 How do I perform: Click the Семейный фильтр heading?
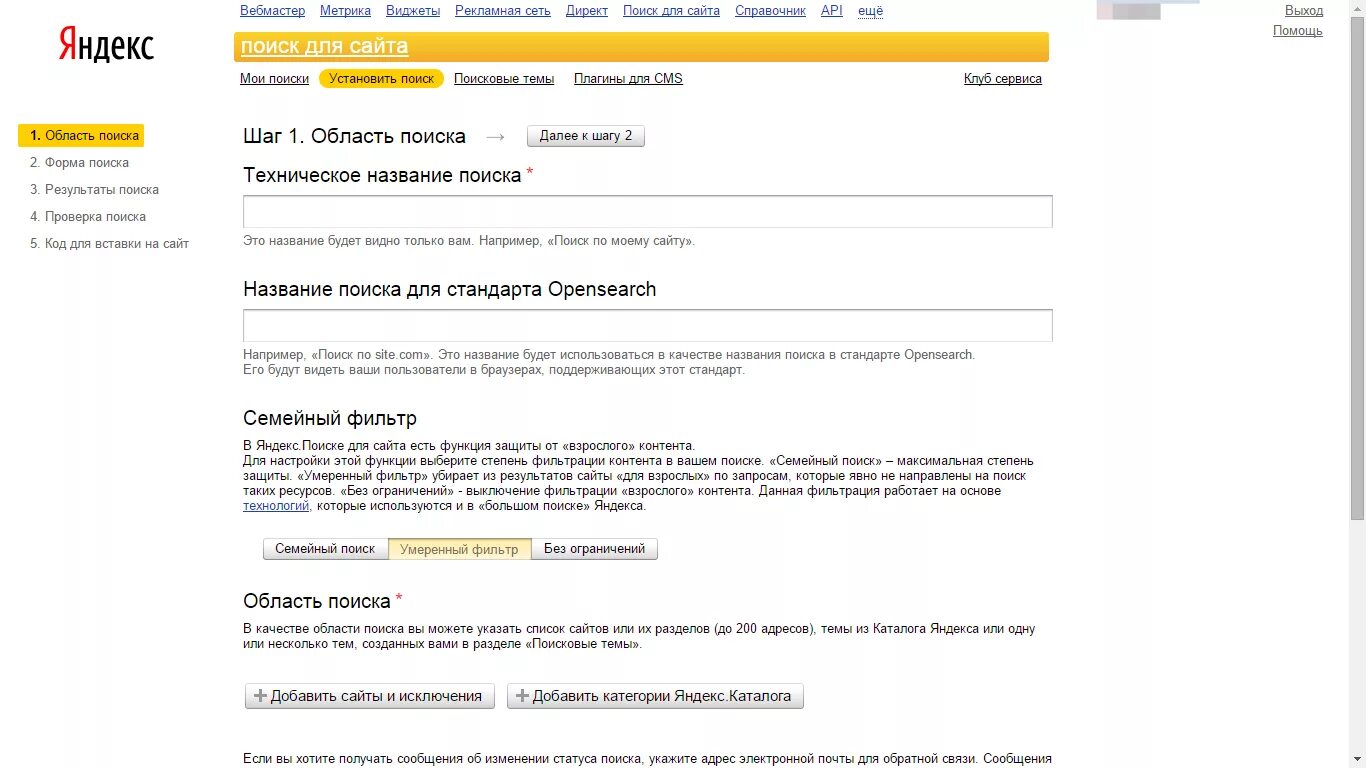(x=330, y=418)
